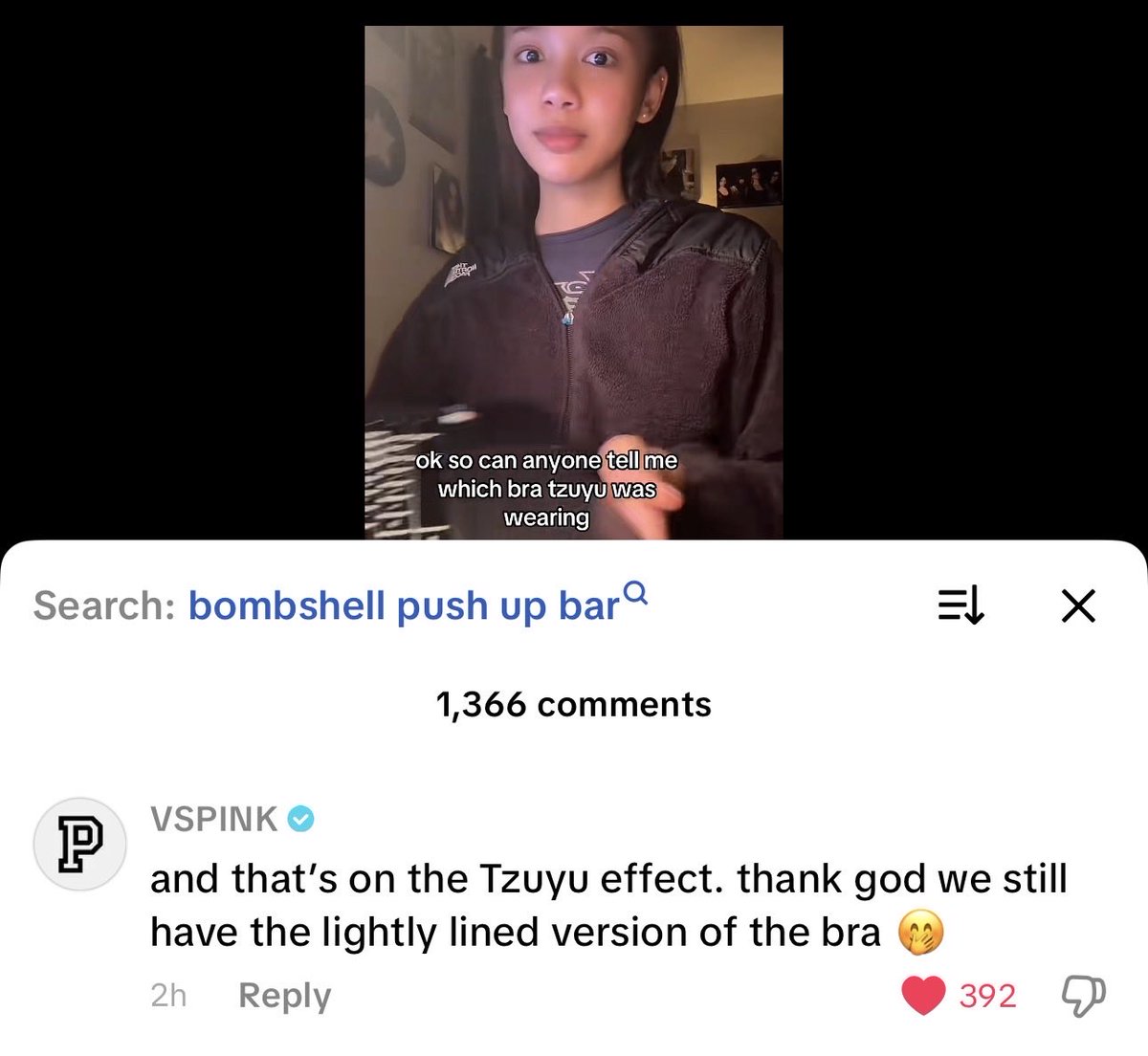The height and width of the screenshot is (1056, 1148).
Task: Tap the VSPINK comment text
Action: (608, 905)
